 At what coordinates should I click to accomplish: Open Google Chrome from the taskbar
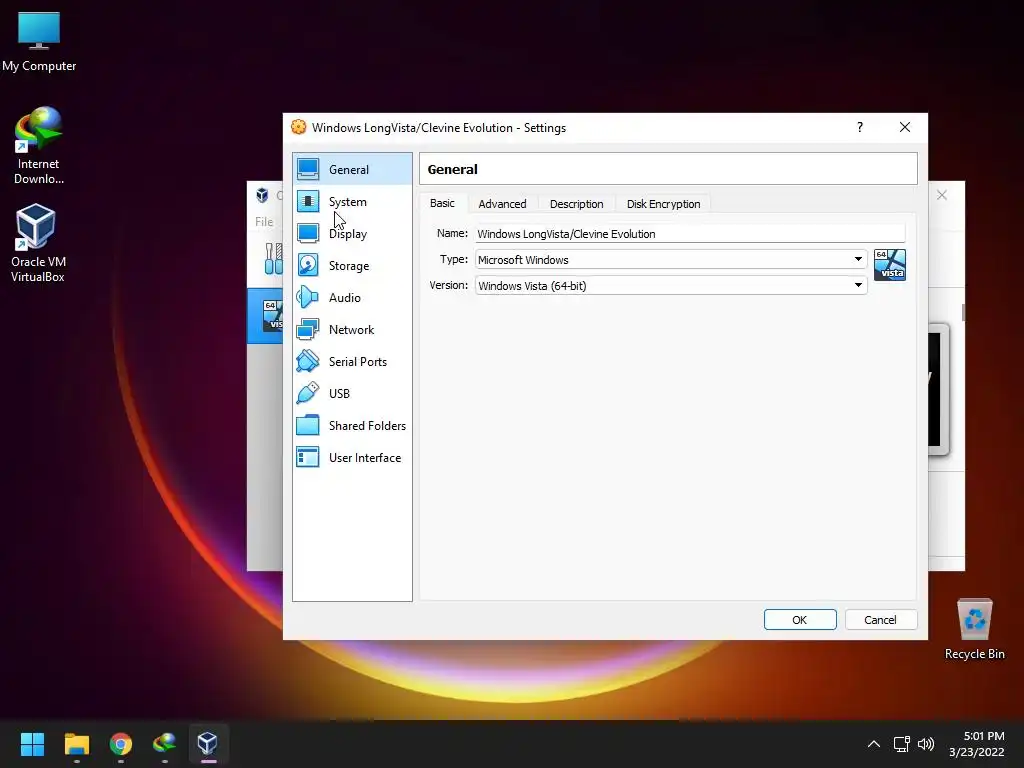tap(121, 744)
